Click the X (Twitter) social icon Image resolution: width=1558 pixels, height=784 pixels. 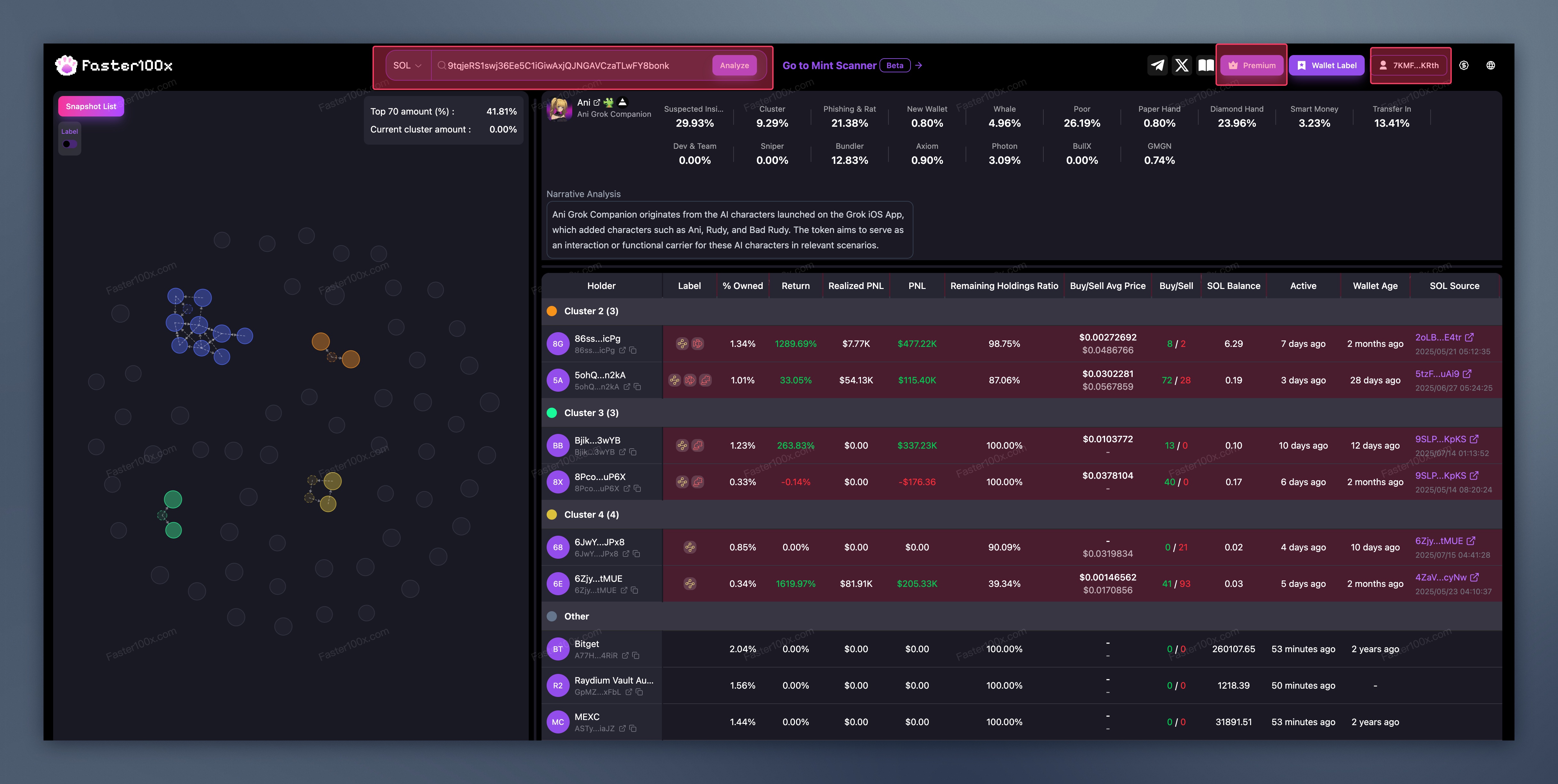click(x=1182, y=65)
